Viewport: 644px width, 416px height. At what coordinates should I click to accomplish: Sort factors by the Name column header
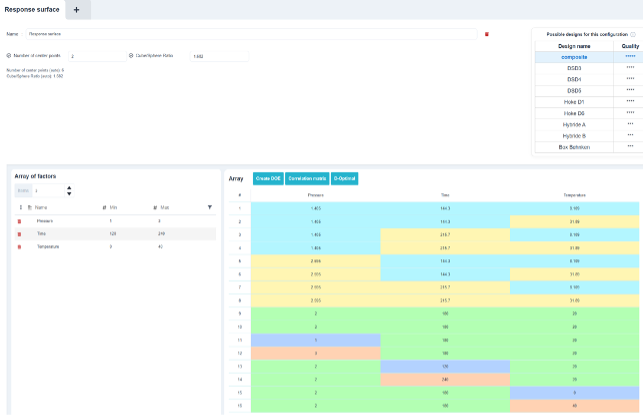pyautogui.click(x=41, y=207)
